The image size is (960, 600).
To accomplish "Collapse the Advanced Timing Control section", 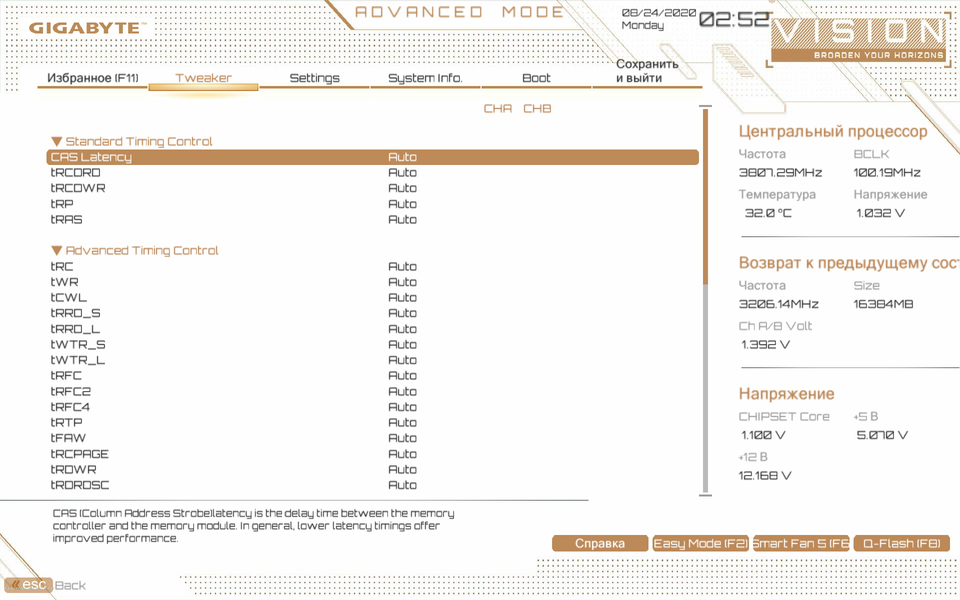I will coord(135,250).
